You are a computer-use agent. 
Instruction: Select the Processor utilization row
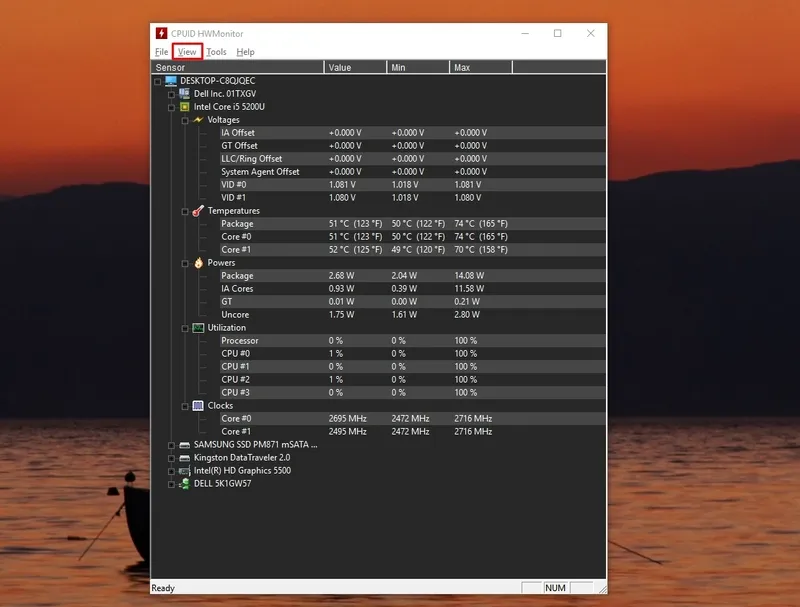coord(412,341)
